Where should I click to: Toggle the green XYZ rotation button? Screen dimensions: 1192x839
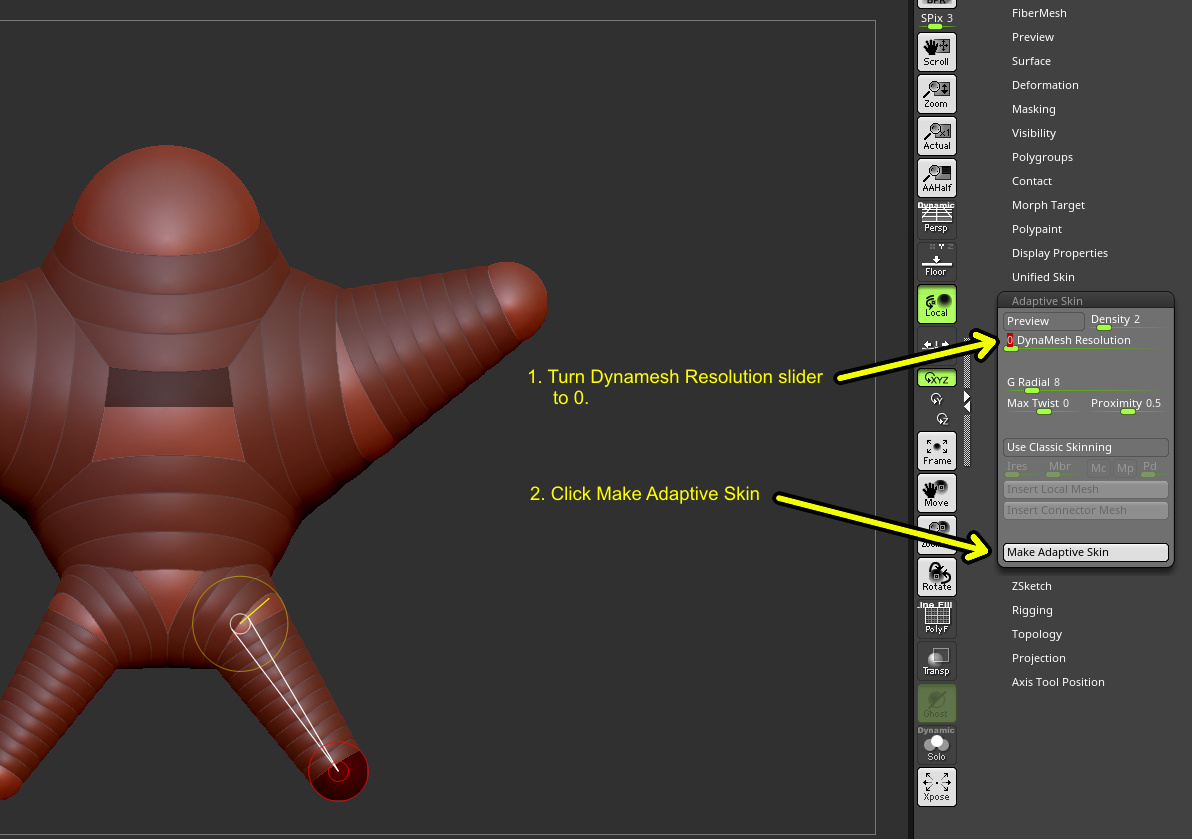tap(937, 378)
